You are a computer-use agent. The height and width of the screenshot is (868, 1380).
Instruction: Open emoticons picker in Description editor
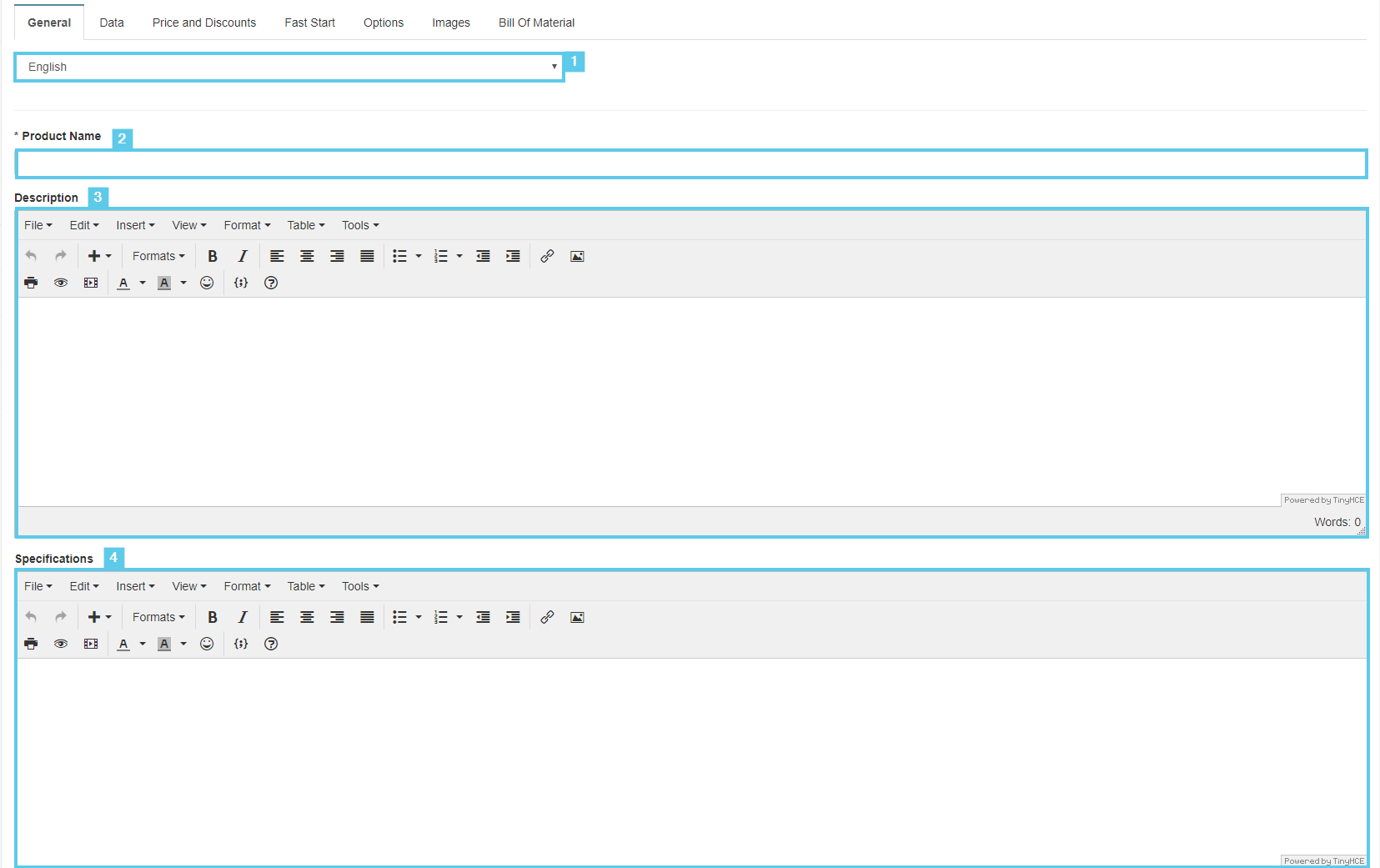(x=207, y=283)
